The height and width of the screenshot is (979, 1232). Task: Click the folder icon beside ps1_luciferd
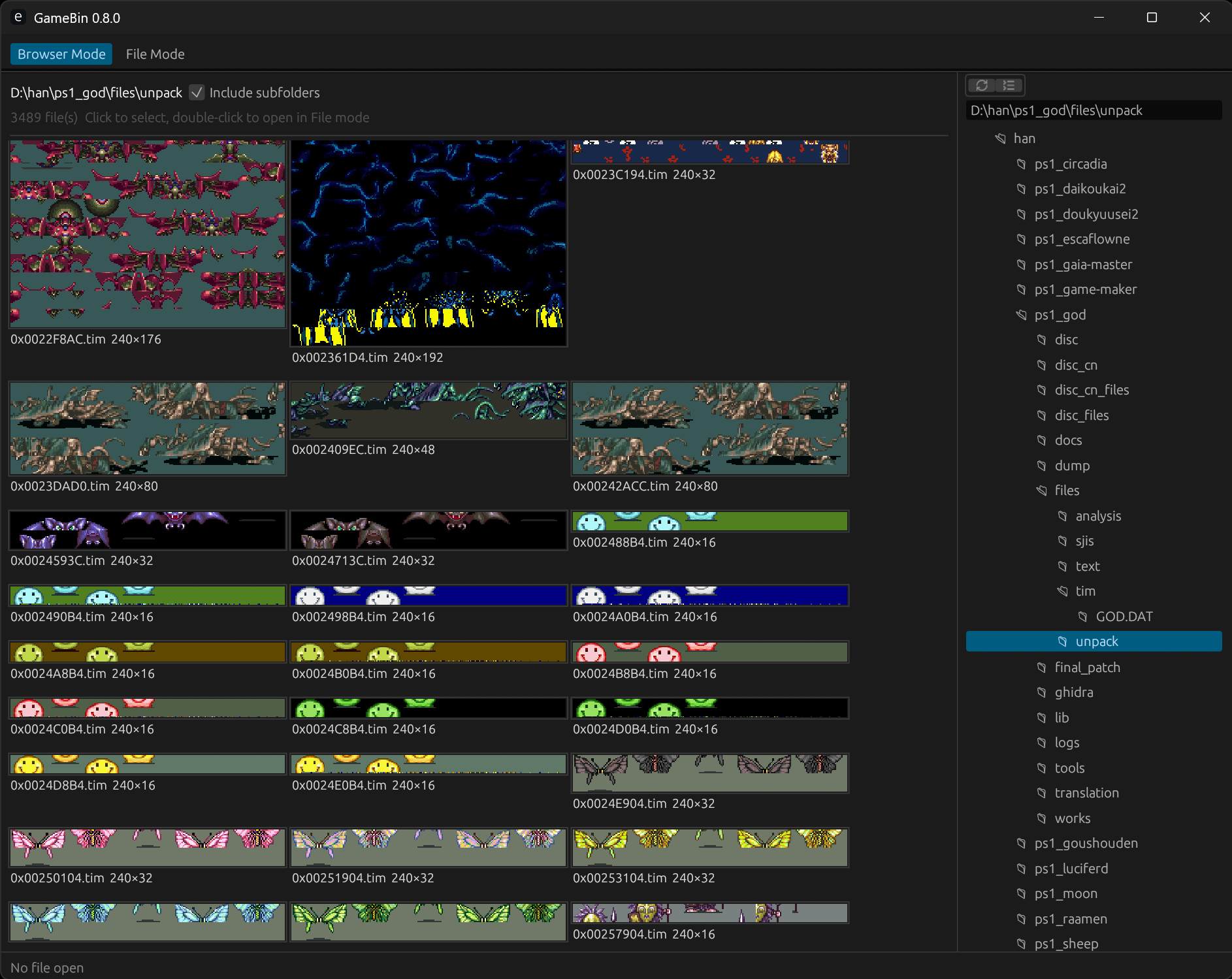[1021, 869]
